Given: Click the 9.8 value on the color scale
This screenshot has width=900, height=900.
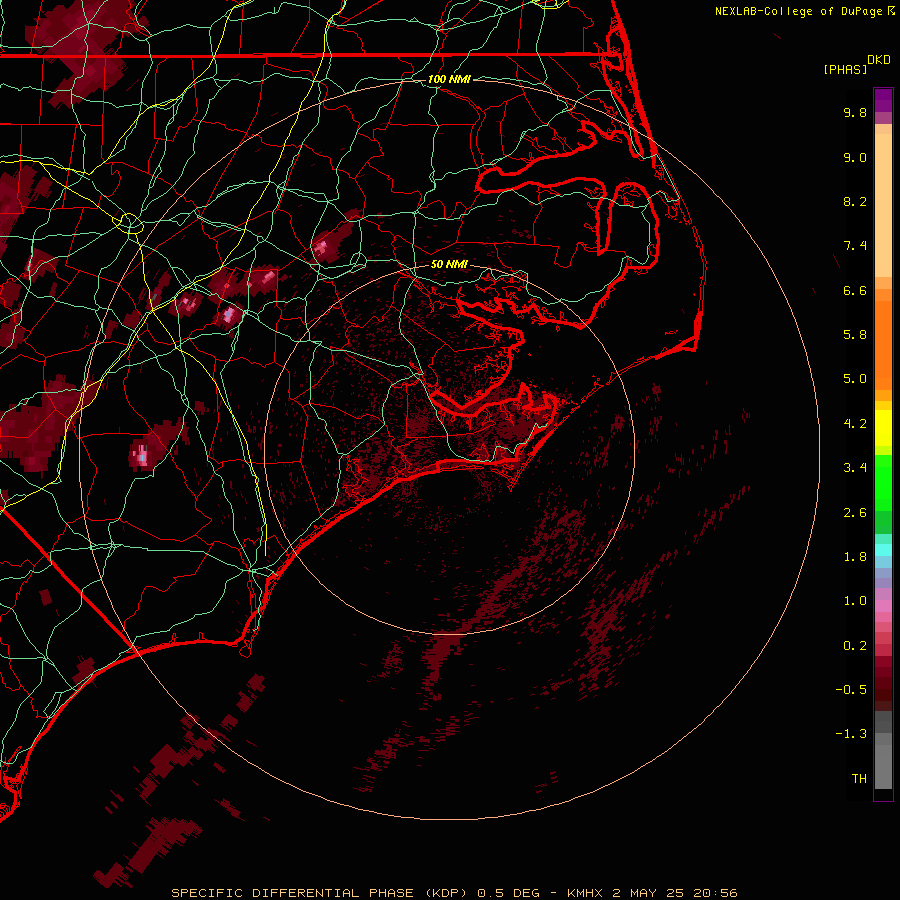Looking at the screenshot, I should coord(855,112).
